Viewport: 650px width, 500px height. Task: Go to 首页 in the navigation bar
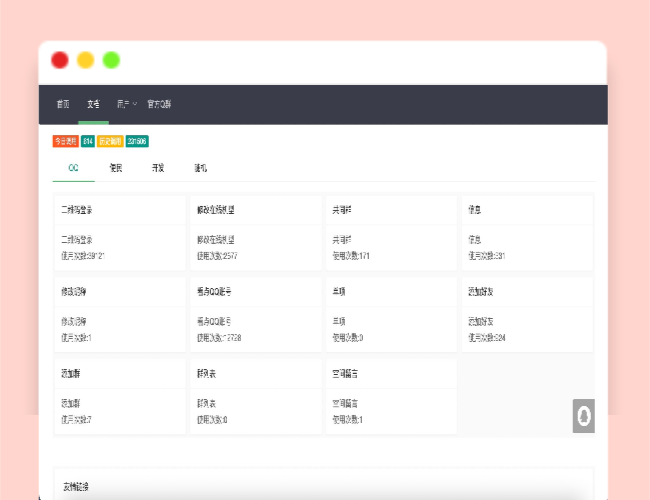click(63, 104)
